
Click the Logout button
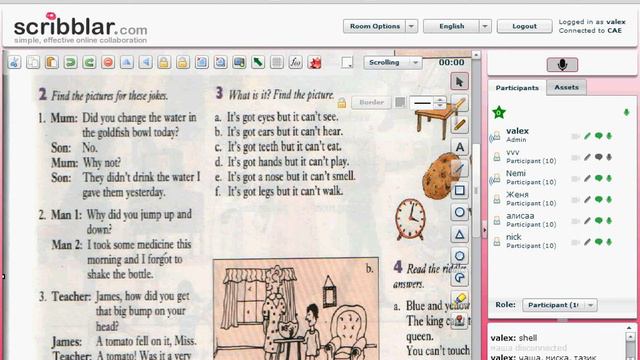coord(524,27)
